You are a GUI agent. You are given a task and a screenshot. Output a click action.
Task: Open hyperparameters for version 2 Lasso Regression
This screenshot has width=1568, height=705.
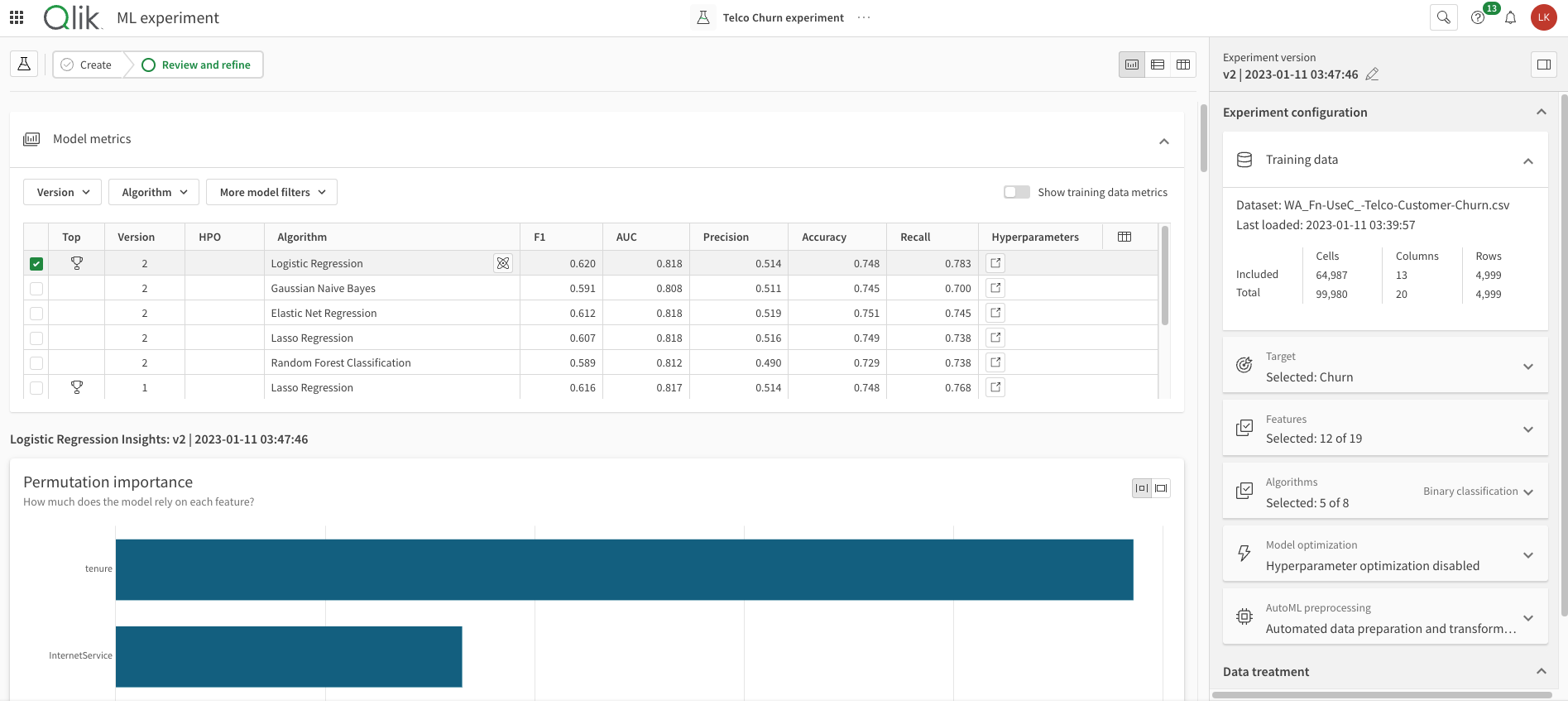[x=996, y=338]
